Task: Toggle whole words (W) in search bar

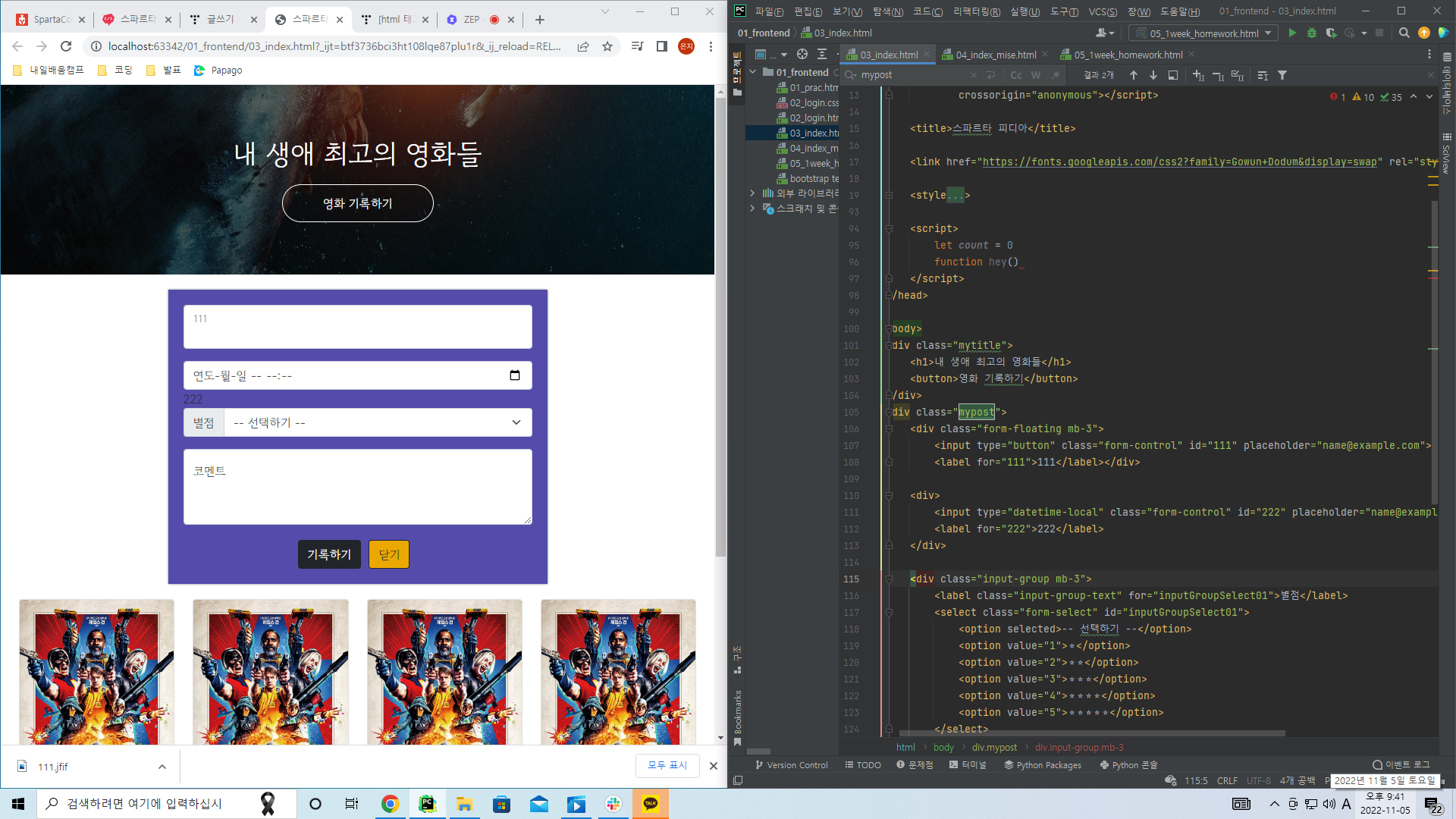Action: 1036,75
